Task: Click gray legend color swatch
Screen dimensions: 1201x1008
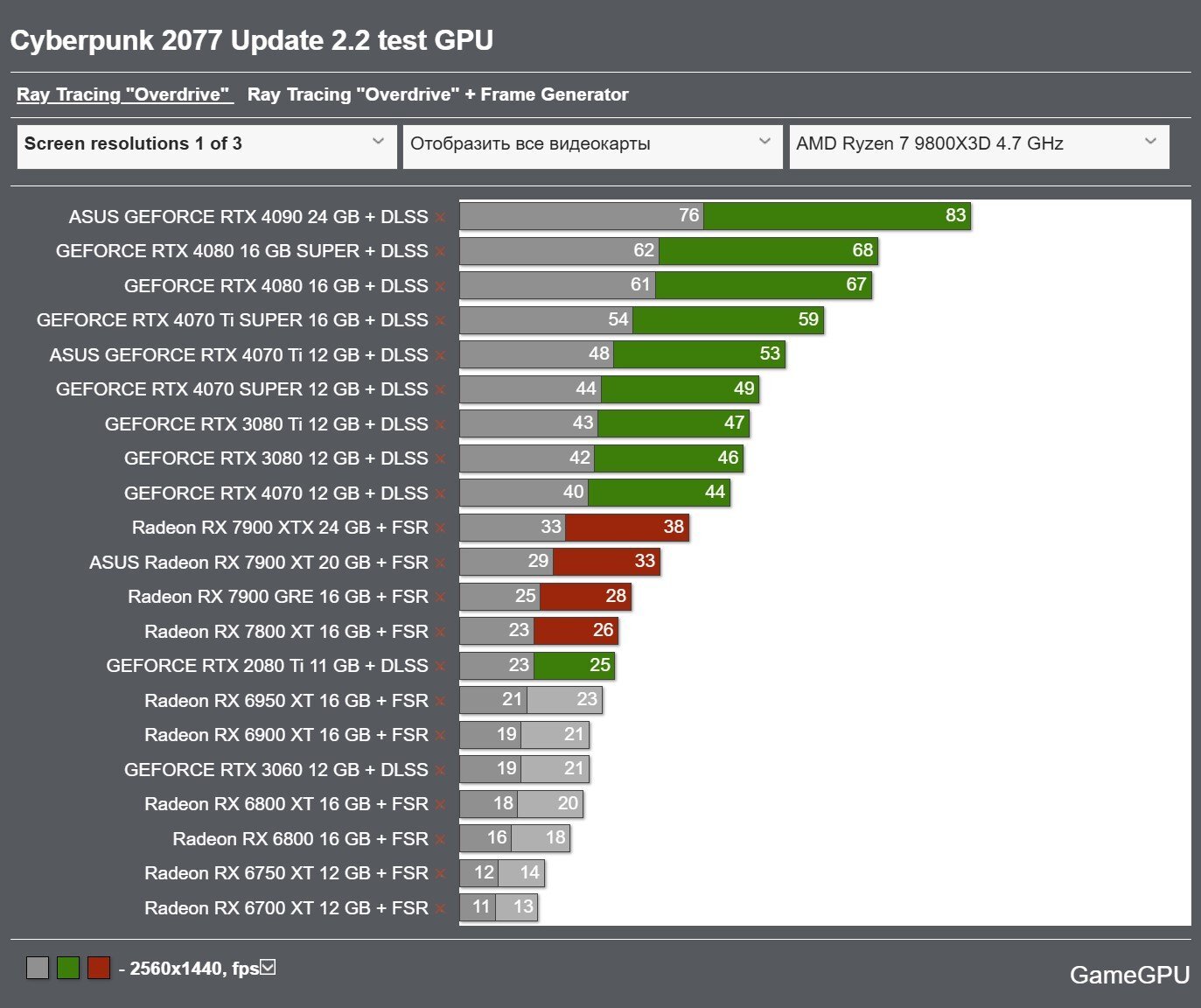Action: (38, 968)
